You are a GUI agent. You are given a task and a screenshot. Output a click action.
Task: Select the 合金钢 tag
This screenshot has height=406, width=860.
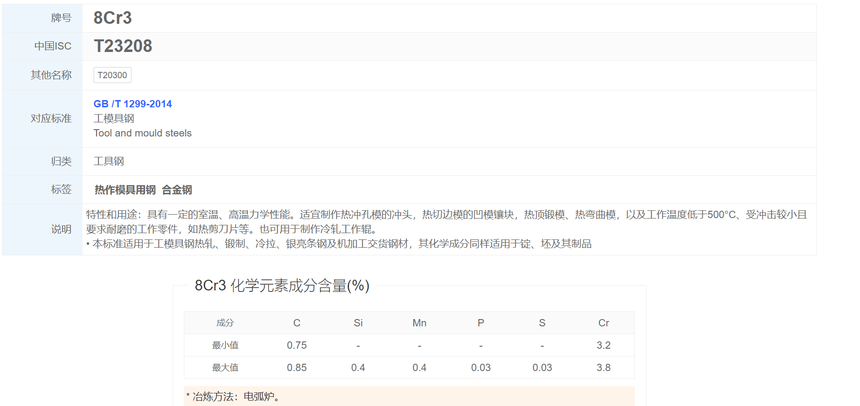(177, 190)
